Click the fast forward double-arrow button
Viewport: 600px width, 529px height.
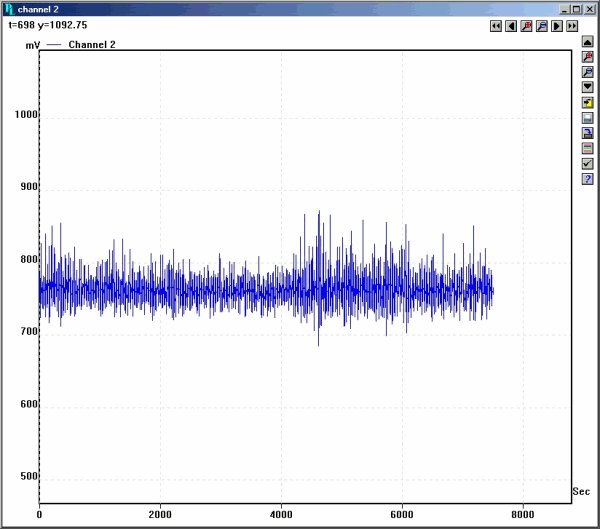pyautogui.click(x=572, y=27)
